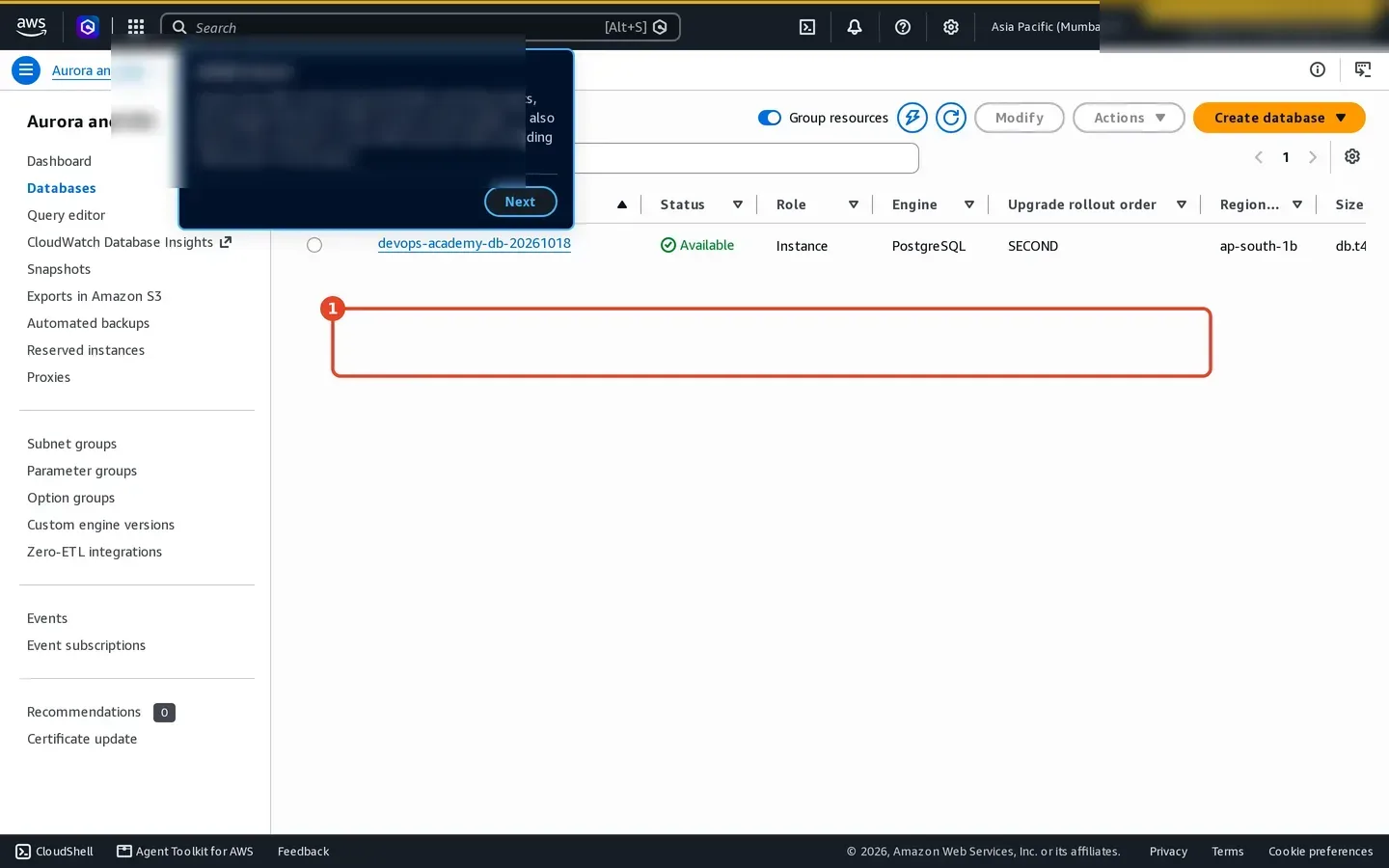This screenshot has height=868, width=1389.
Task: Open the Query editor sidebar item
Action: click(66, 215)
